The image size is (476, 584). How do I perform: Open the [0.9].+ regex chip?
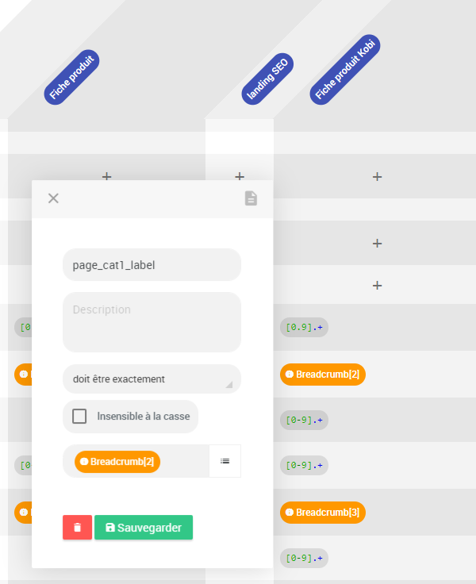(304, 327)
